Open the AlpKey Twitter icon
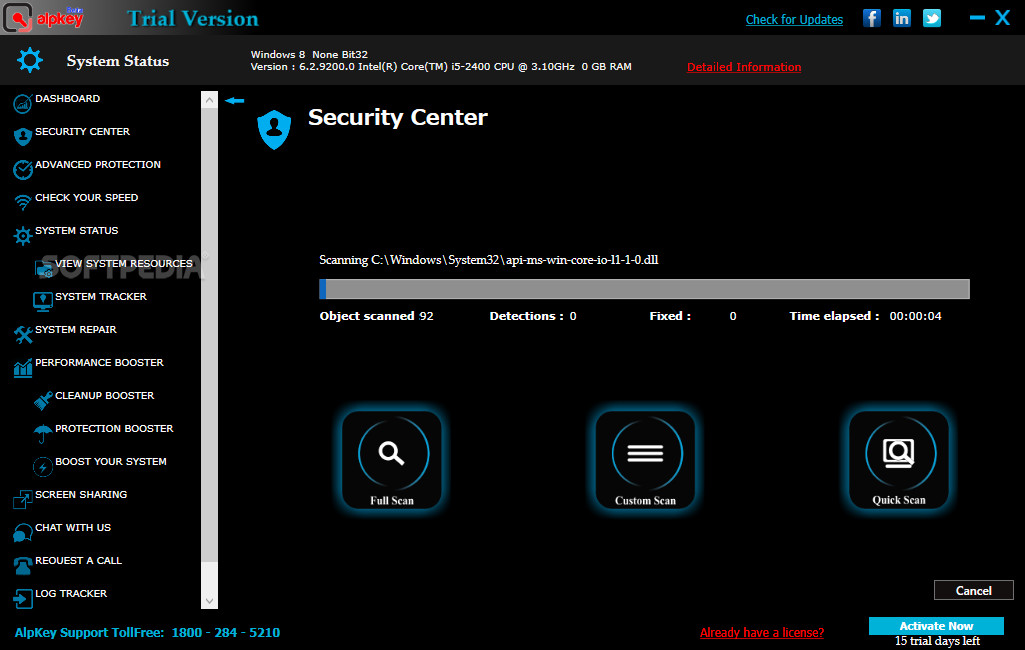This screenshot has height=650, width=1025. click(x=932, y=18)
